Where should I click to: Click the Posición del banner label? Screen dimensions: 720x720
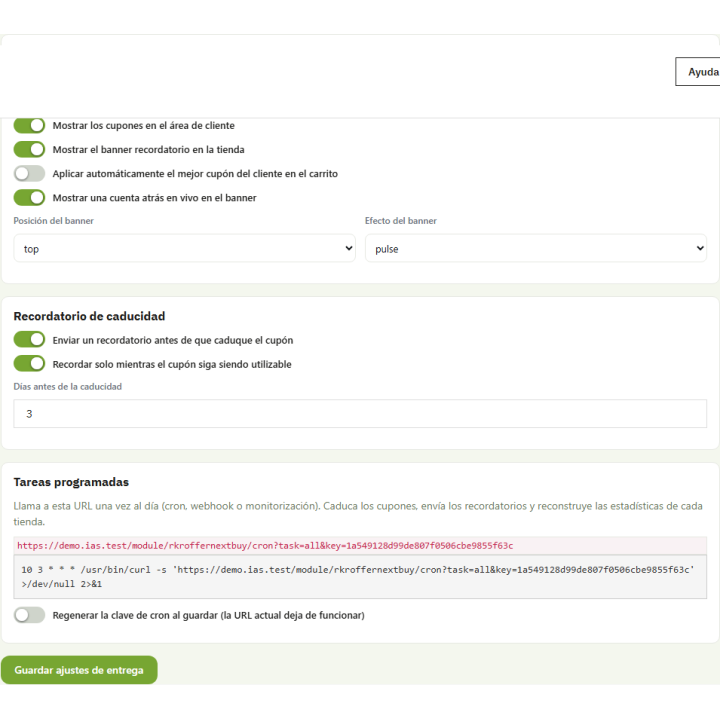tap(53, 221)
